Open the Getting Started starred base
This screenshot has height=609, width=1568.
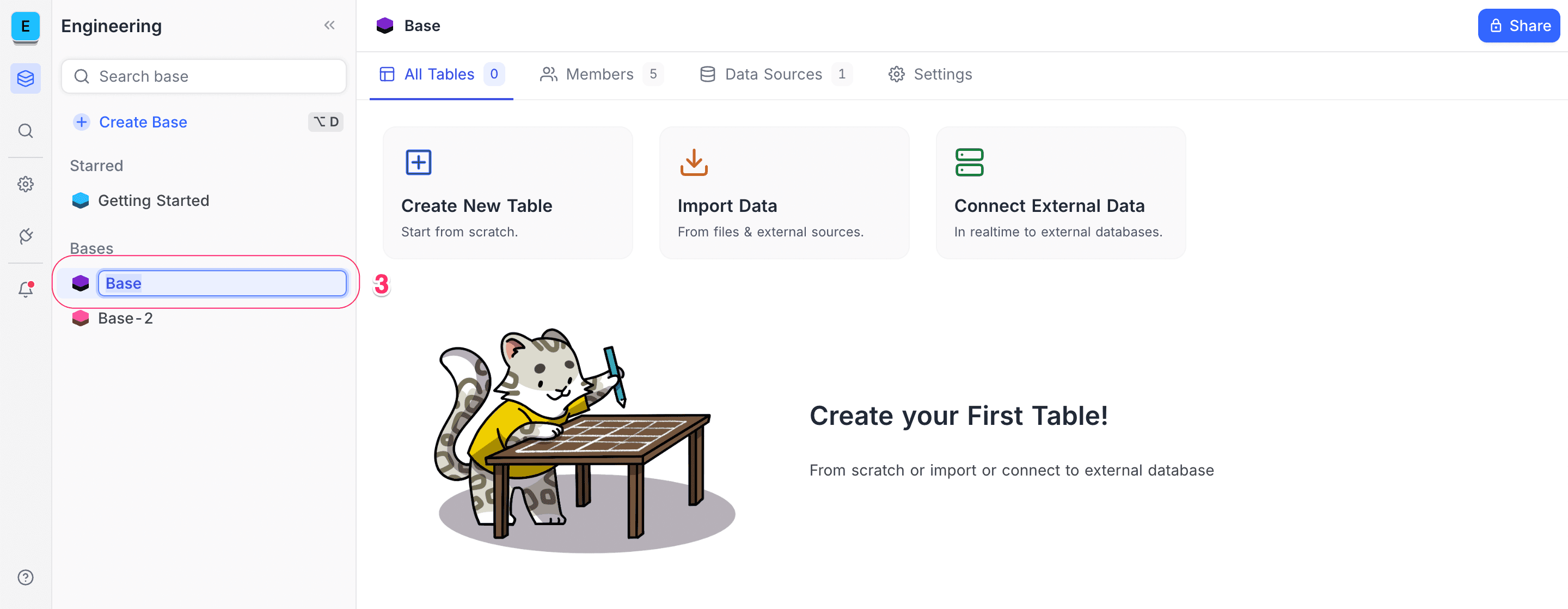point(154,201)
